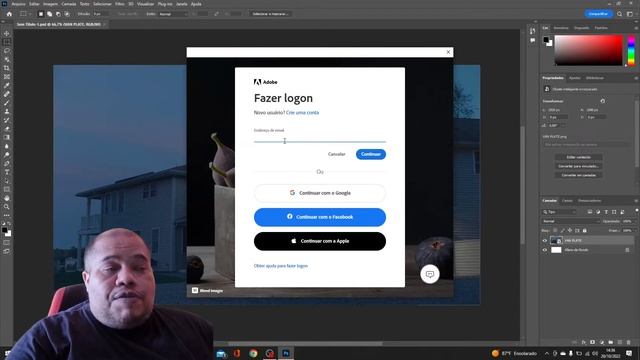Select the Eraser tool
The image size is (640, 360).
click(7, 129)
